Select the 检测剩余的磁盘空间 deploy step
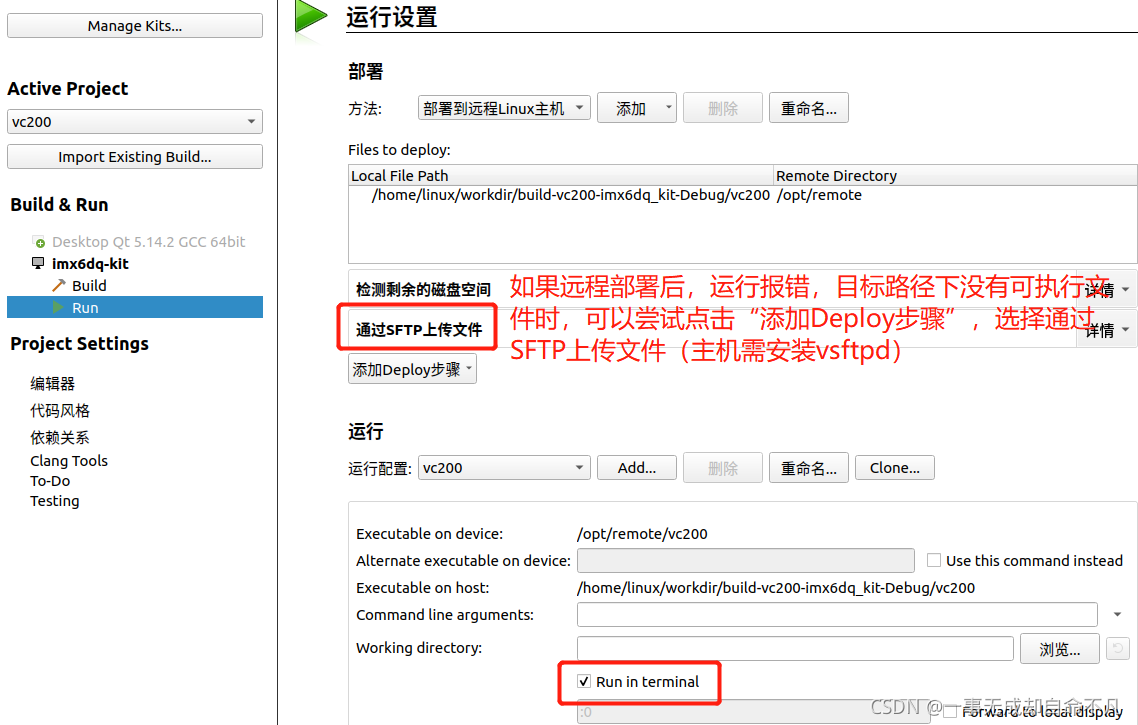The image size is (1138, 725). (423, 290)
